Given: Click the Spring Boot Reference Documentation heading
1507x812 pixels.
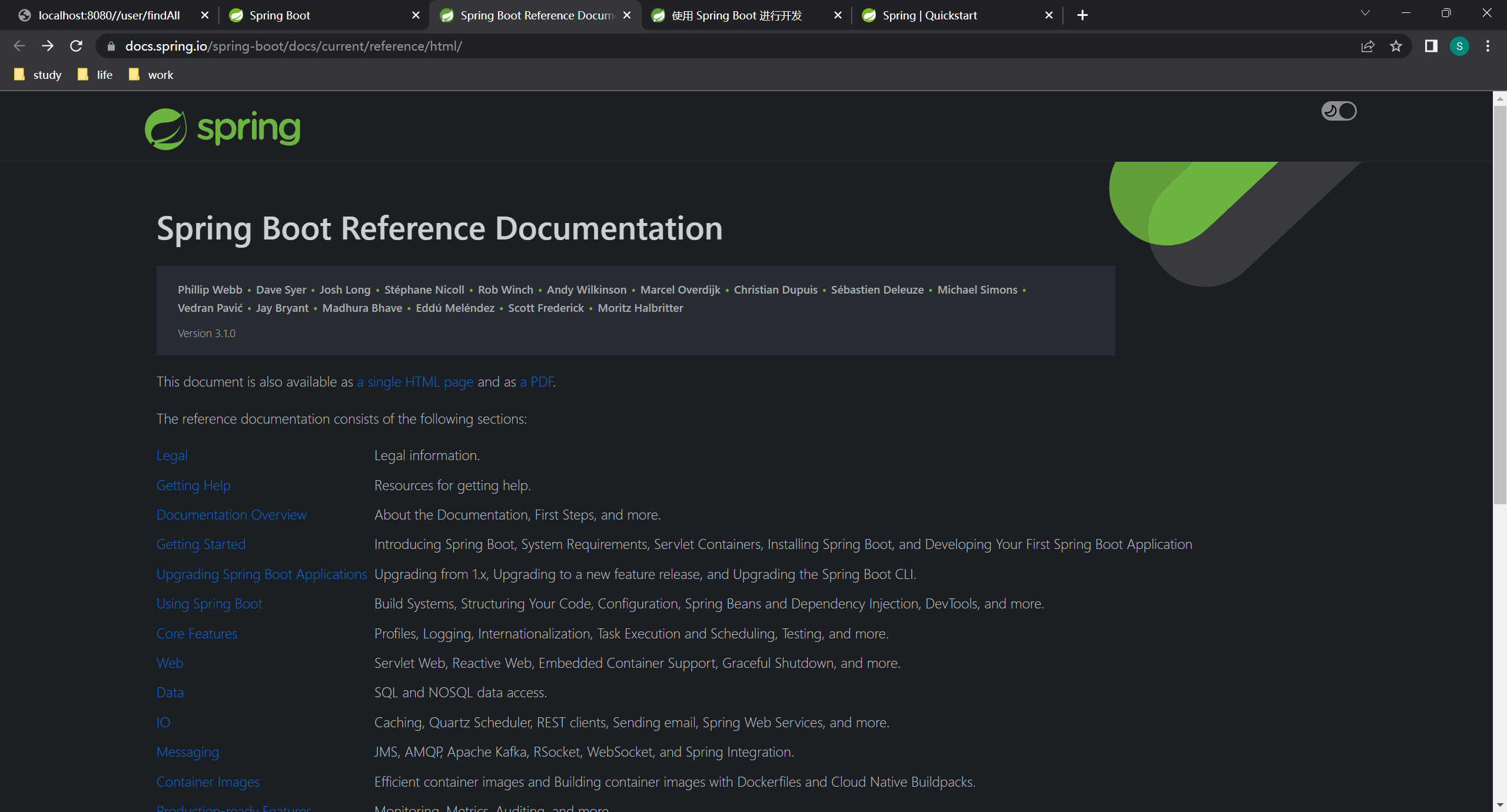Looking at the screenshot, I should click(440, 228).
